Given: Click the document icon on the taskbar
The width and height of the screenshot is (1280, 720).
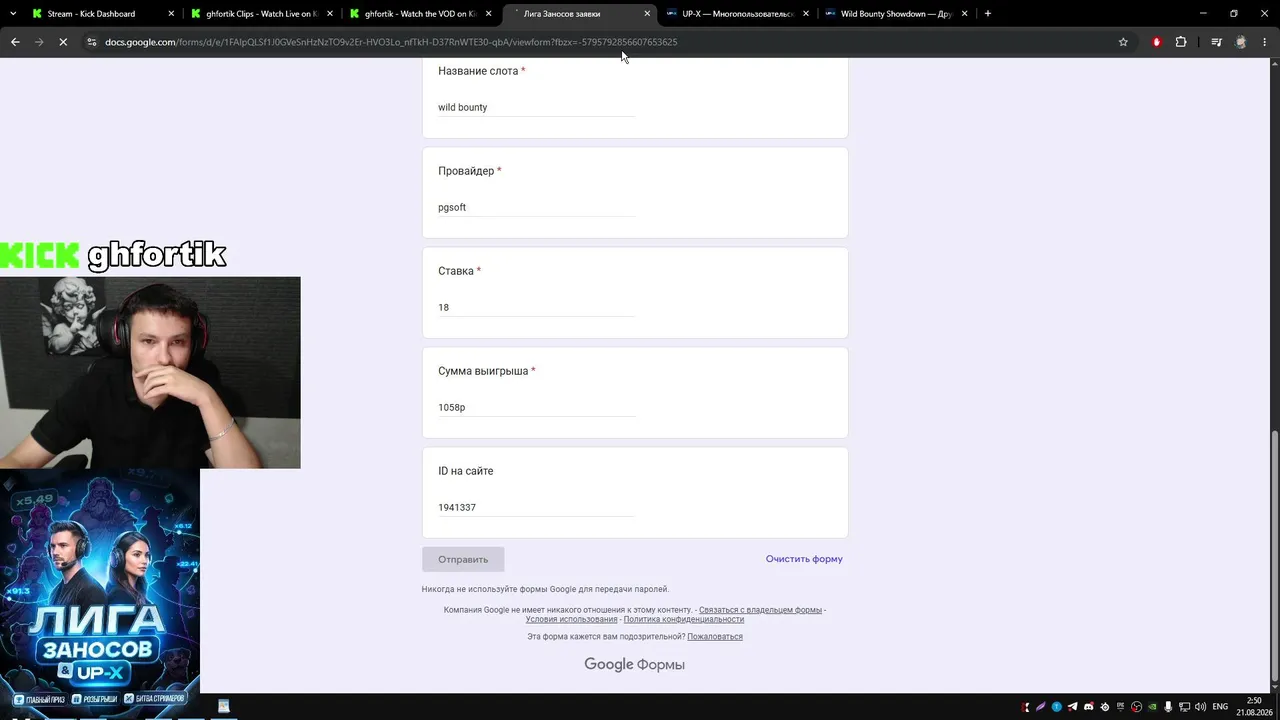Looking at the screenshot, I should pos(224,706).
